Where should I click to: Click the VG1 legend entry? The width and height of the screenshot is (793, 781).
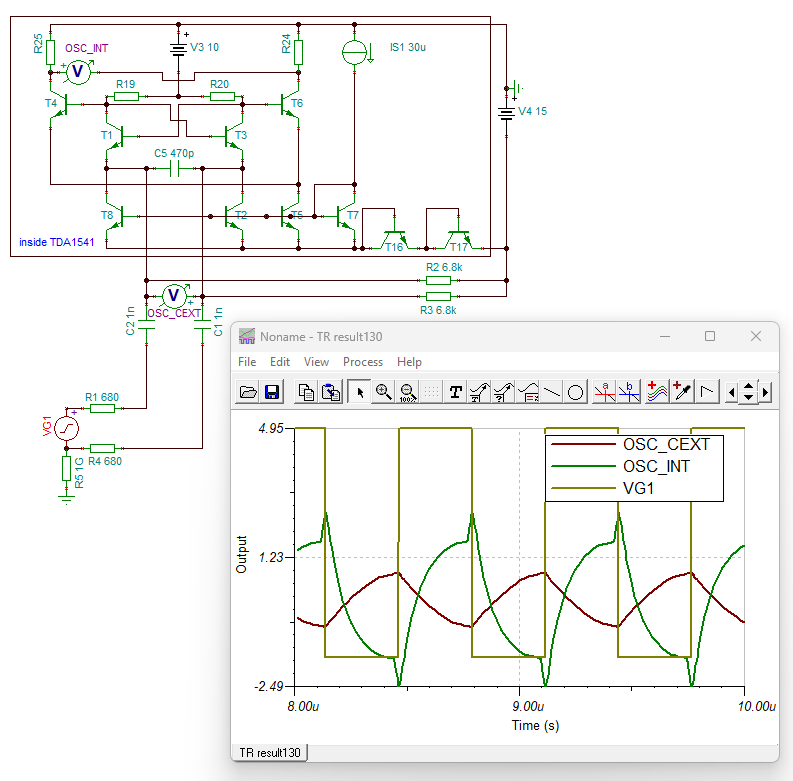point(603,488)
